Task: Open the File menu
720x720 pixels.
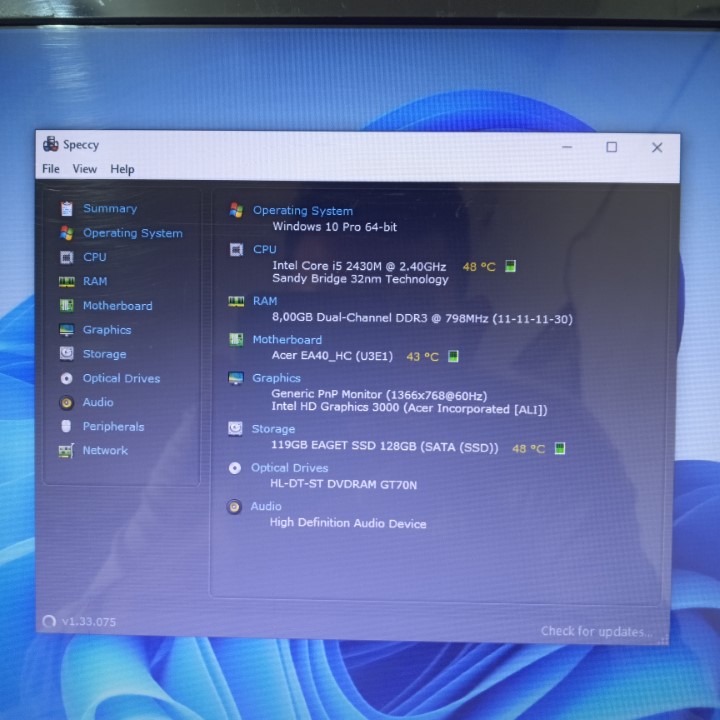Action: coord(51,169)
